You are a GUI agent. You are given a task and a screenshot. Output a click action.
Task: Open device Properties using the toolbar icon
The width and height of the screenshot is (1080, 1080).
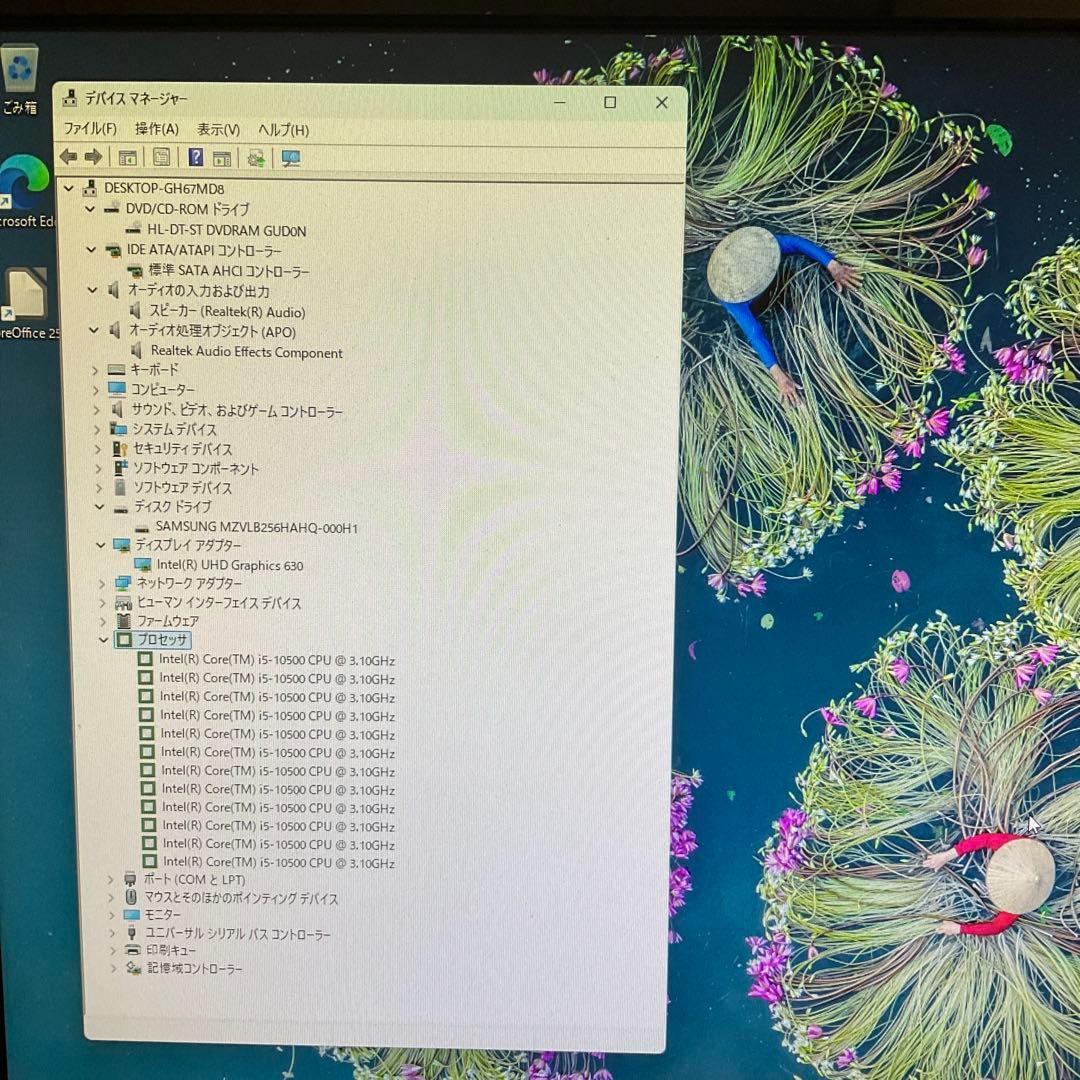point(160,157)
